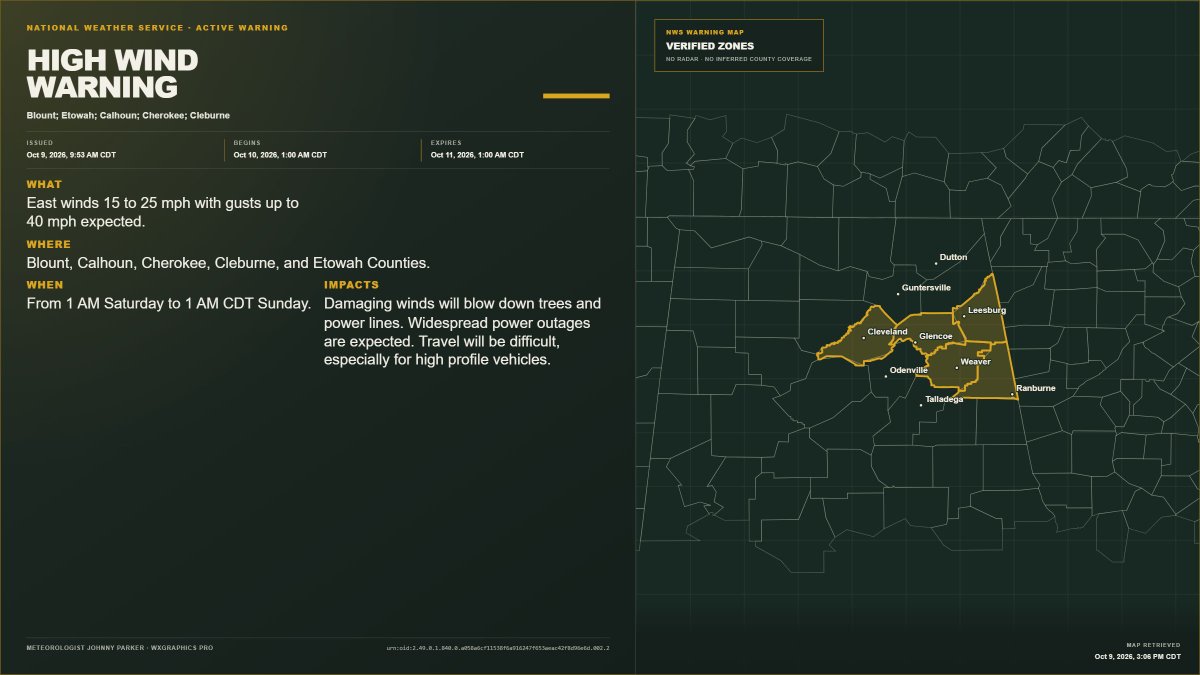Click the HIGH WIND WARNING headline
This screenshot has height=675, width=1200.
click(112, 74)
